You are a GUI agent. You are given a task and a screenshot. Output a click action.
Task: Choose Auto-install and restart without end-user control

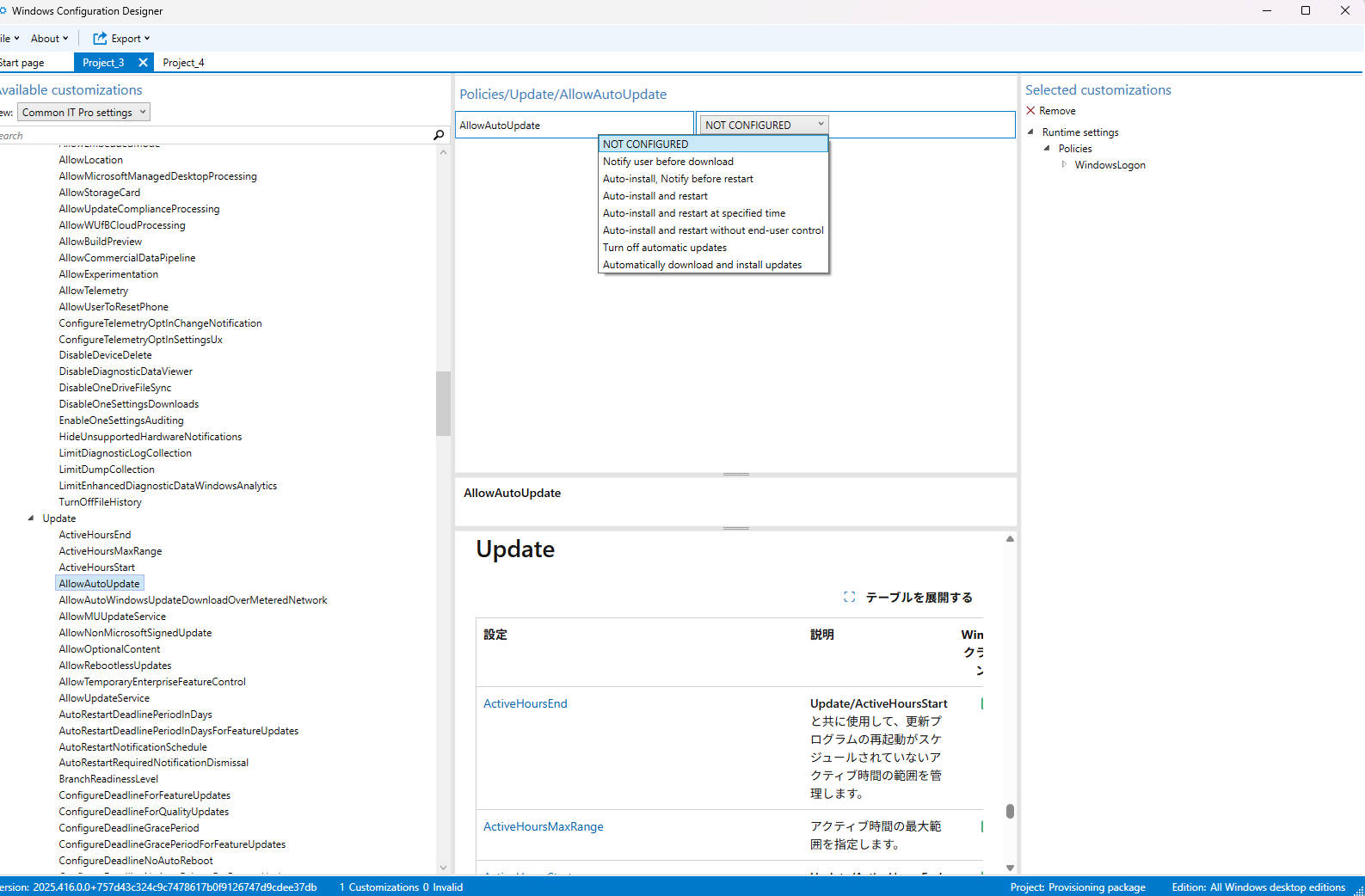point(713,230)
